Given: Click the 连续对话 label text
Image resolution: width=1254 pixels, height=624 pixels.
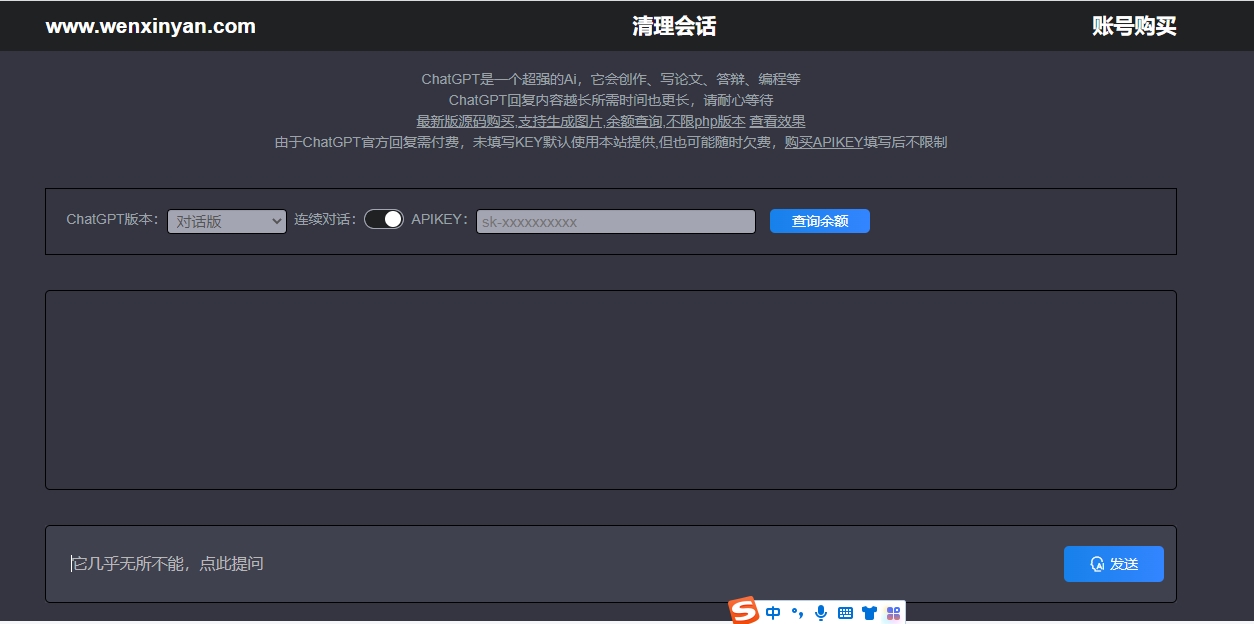Looking at the screenshot, I should click(325, 219).
